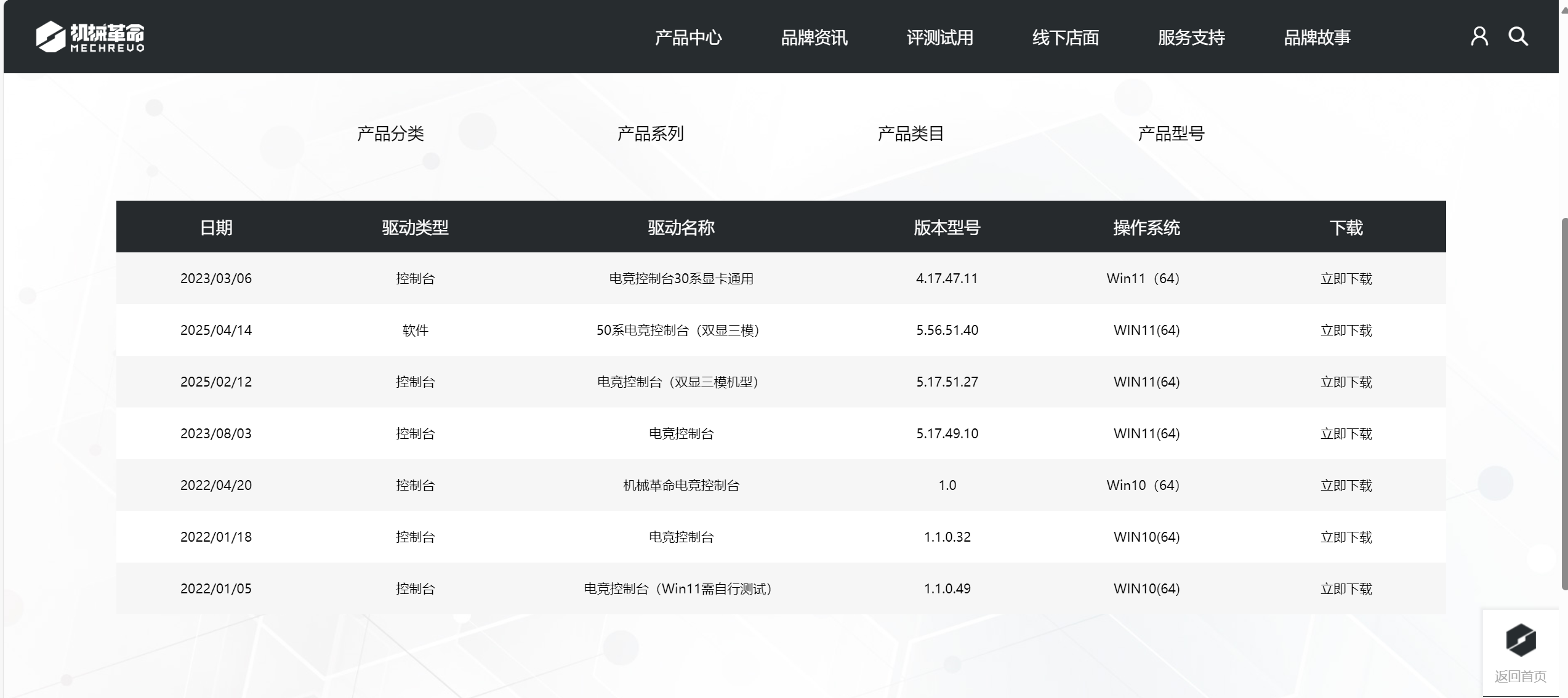The image size is (1568, 698).
Task: Expand the 产品型号 filter dropdown
Action: click(1171, 134)
